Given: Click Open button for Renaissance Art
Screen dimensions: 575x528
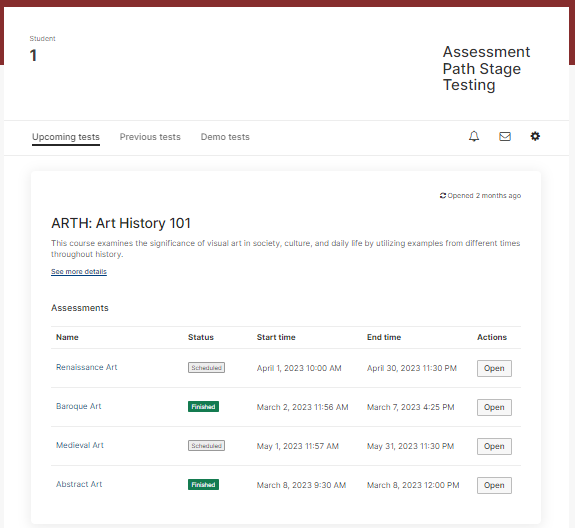Looking at the screenshot, I should [494, 368].
